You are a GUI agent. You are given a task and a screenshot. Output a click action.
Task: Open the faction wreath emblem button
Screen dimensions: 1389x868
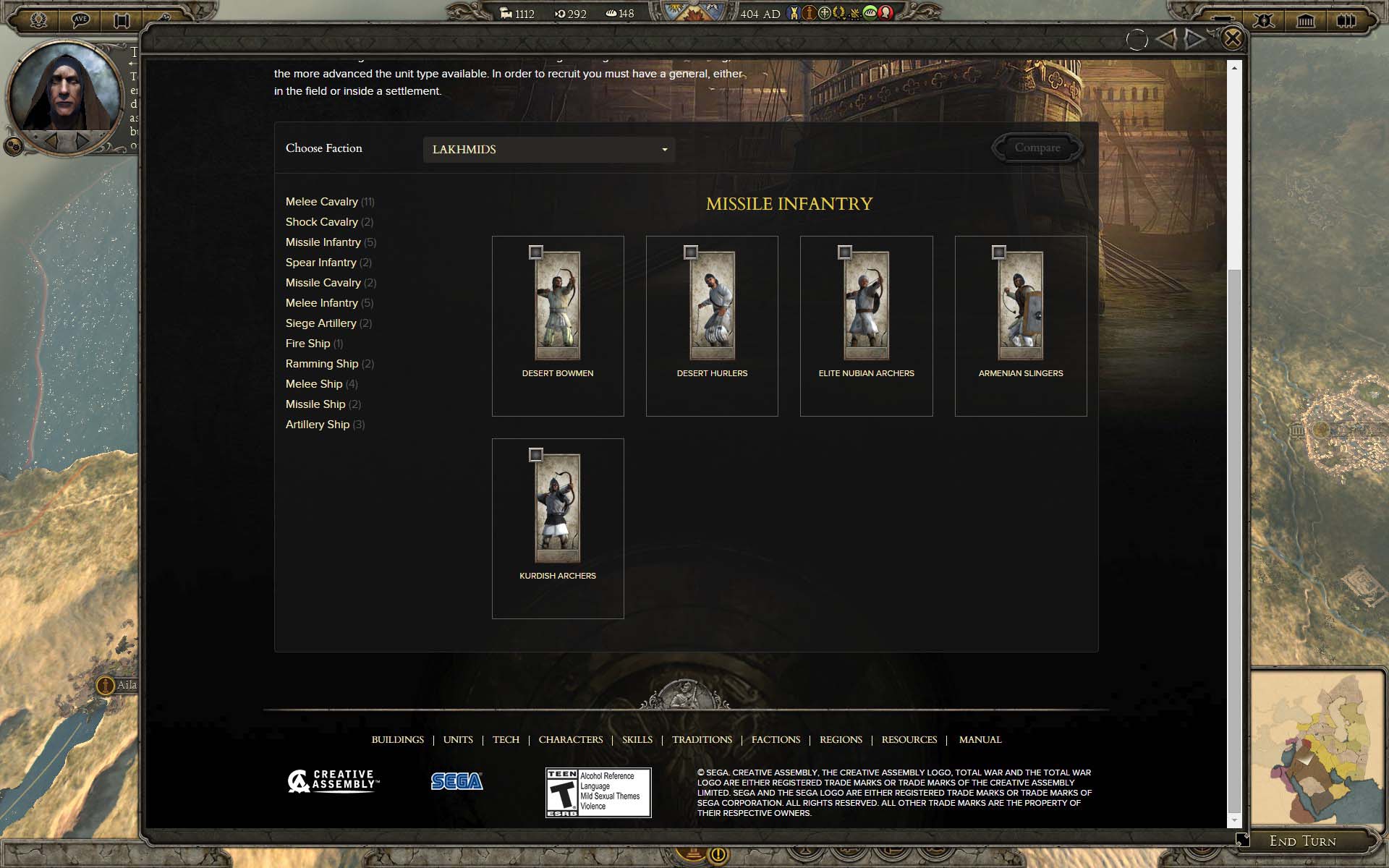point(38,20)
